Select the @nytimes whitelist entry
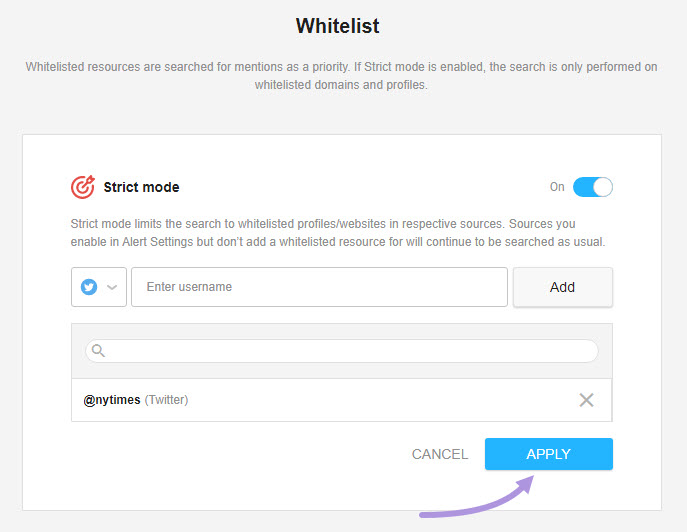The image size is (687, 532). point(341,400)
